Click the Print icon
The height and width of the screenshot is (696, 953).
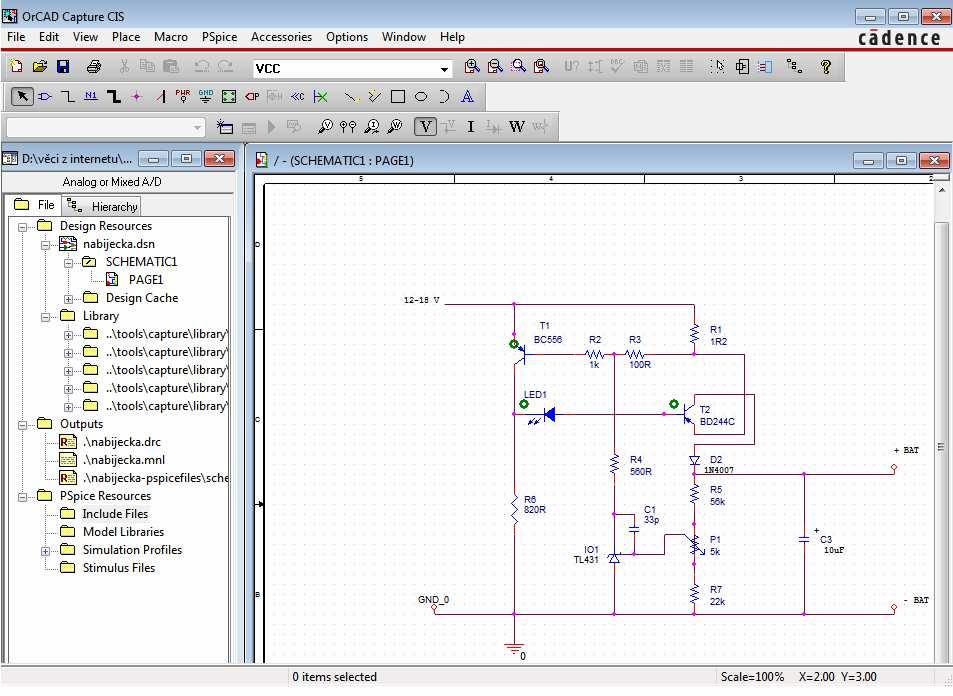pos(94,67)
